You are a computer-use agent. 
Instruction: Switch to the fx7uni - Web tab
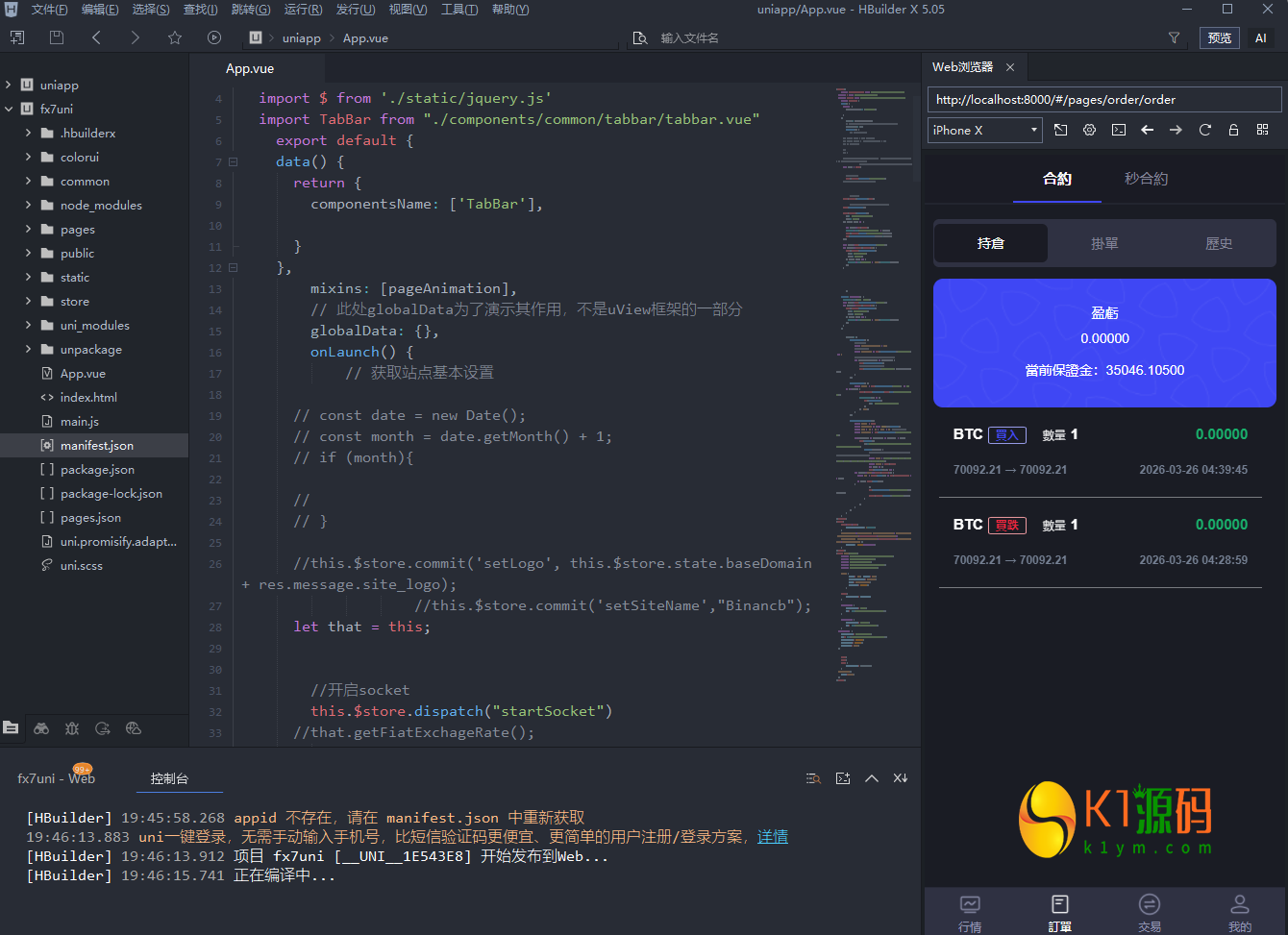click(56, 778)
